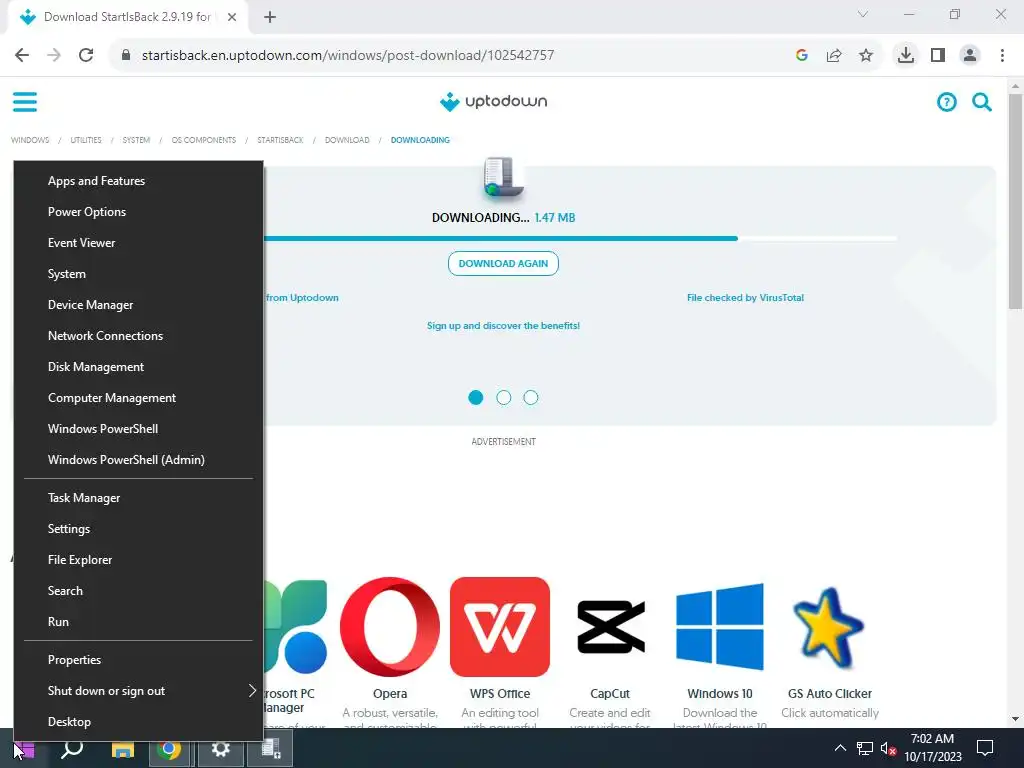This screenshot has width=1024, height=768.
Task: Launch Windows PowerShell (Admin)
Action: 138,460
